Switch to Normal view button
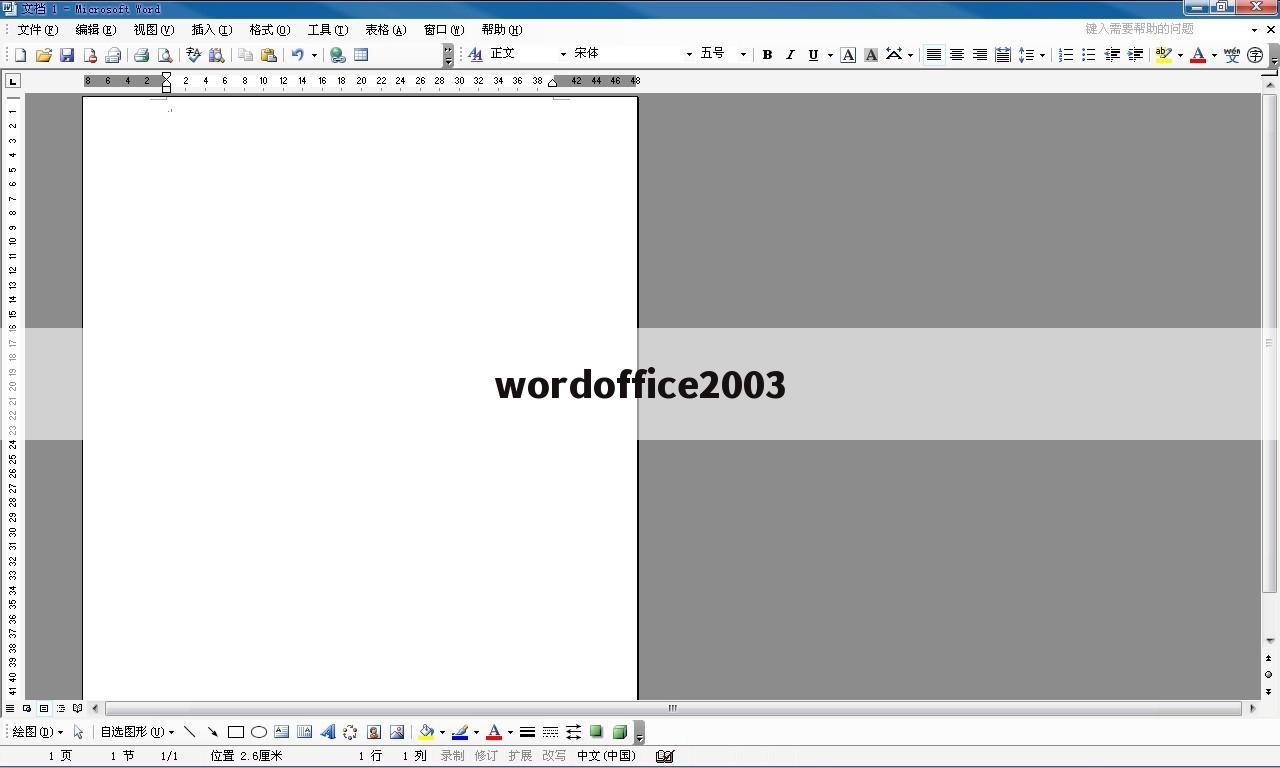 (11, 708)
